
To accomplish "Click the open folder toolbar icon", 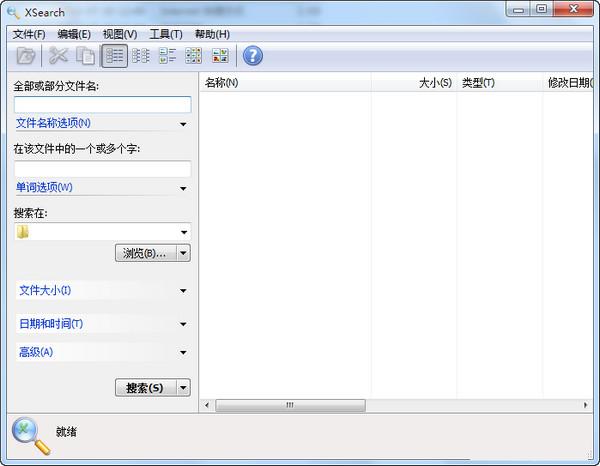I will pyautogui.click(x=26, y=56).
